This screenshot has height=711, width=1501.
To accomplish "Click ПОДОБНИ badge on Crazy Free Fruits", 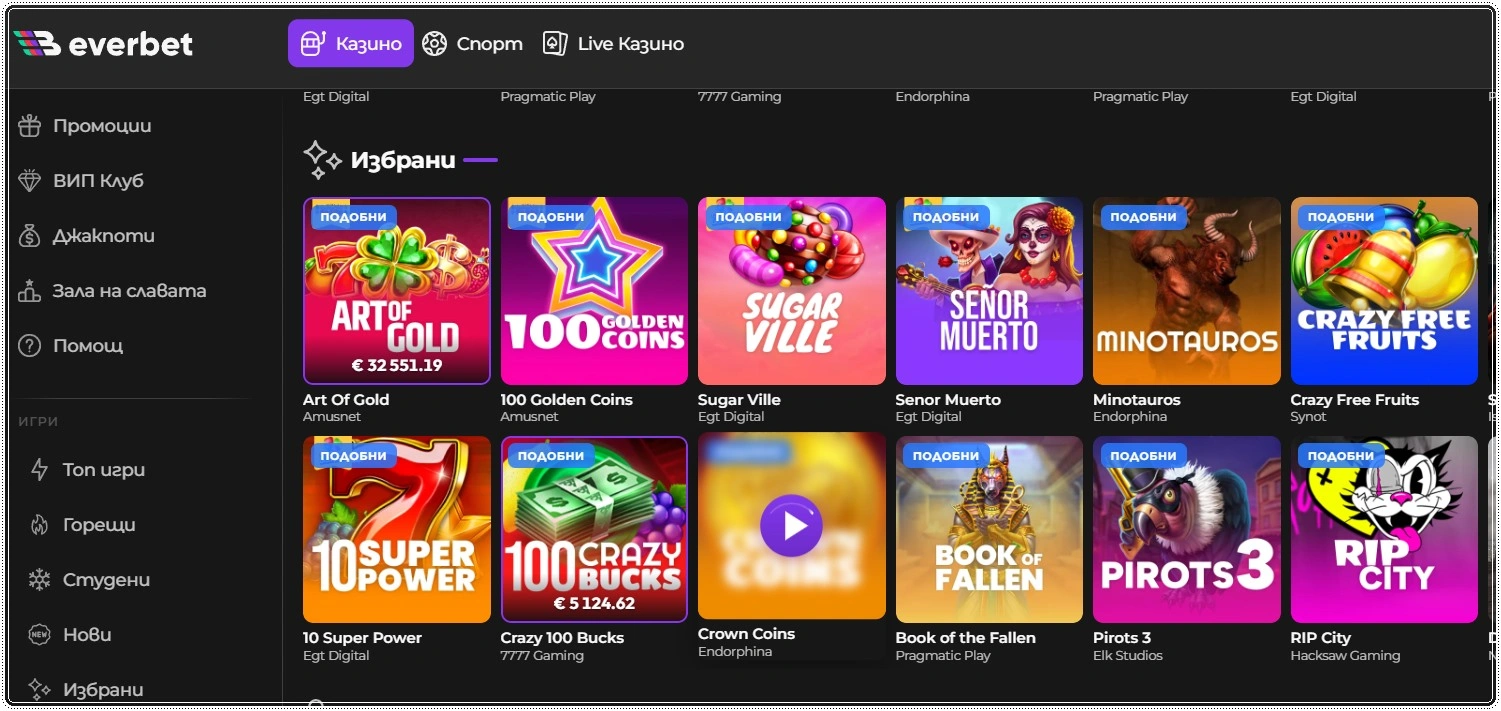I will pyautogui.click(x=1341, y=217).
